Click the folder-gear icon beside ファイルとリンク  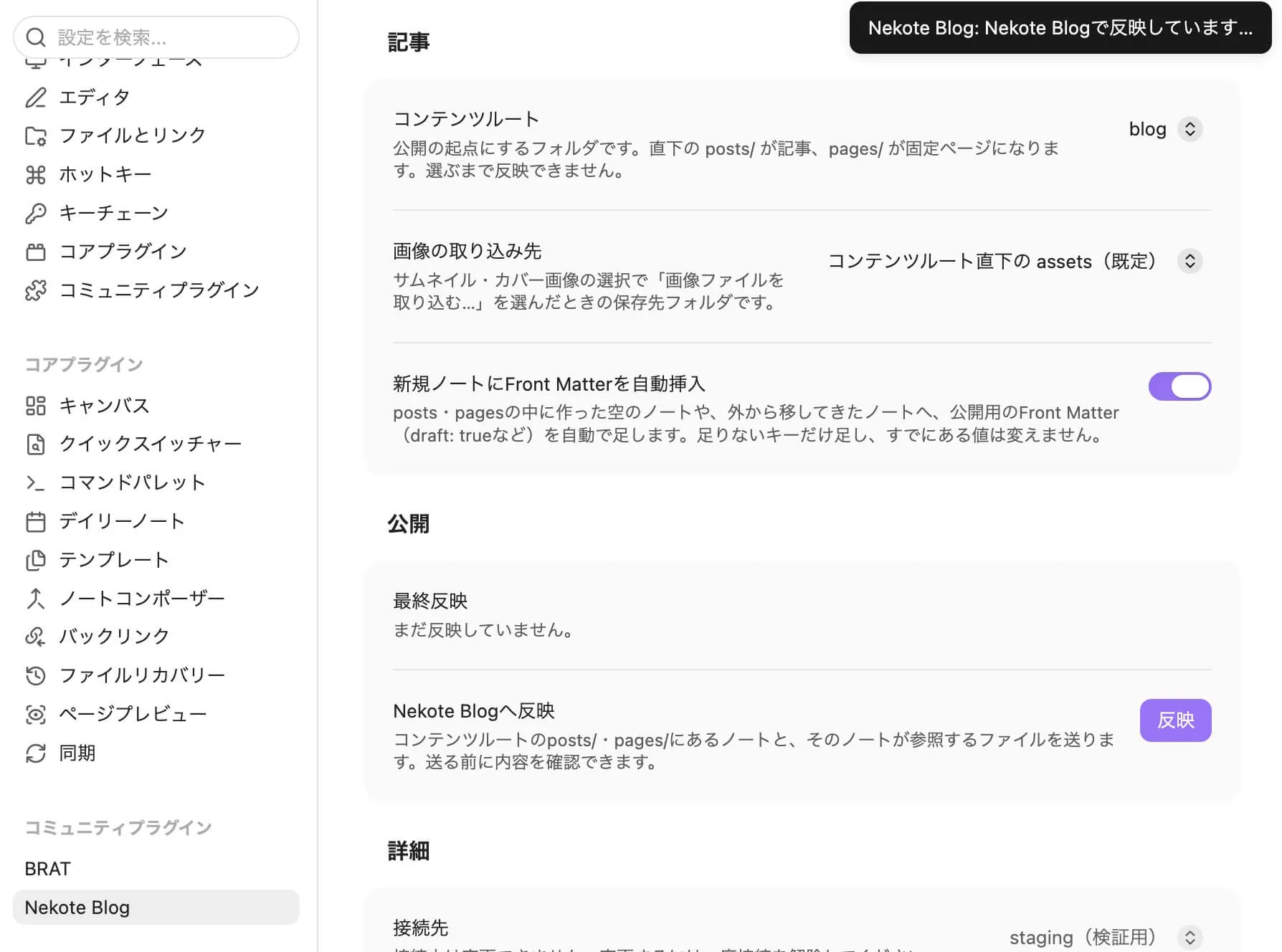[x=36, y=136]
